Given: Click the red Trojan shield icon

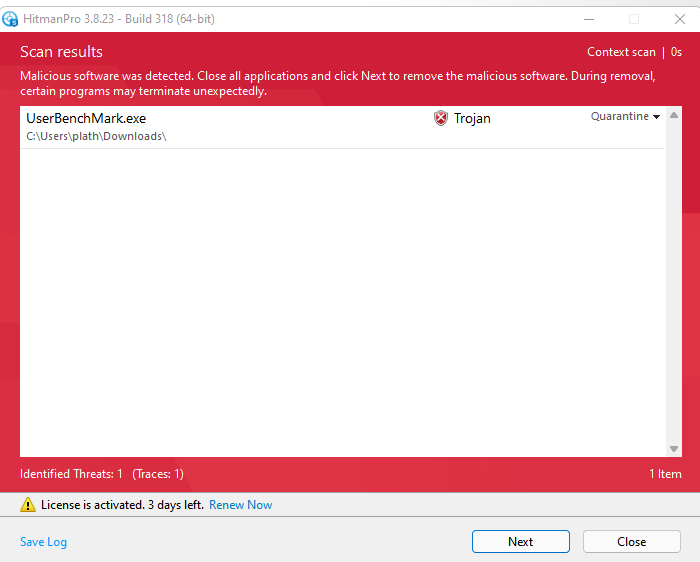Looking at the screenshot, I should point(441,118).
